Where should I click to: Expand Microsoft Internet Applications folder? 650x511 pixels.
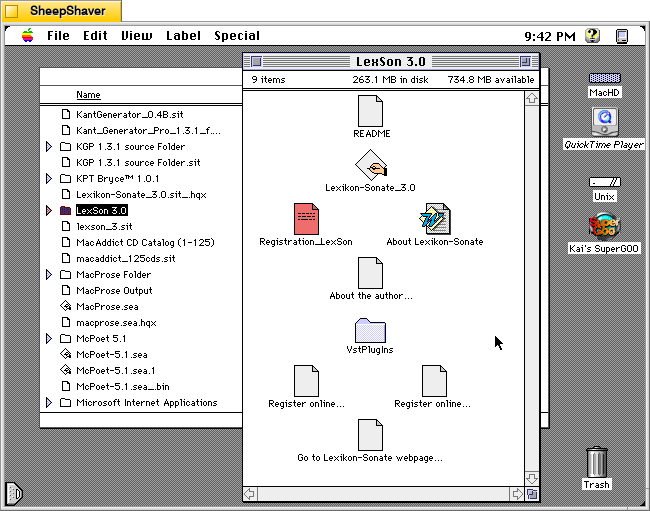49,403
